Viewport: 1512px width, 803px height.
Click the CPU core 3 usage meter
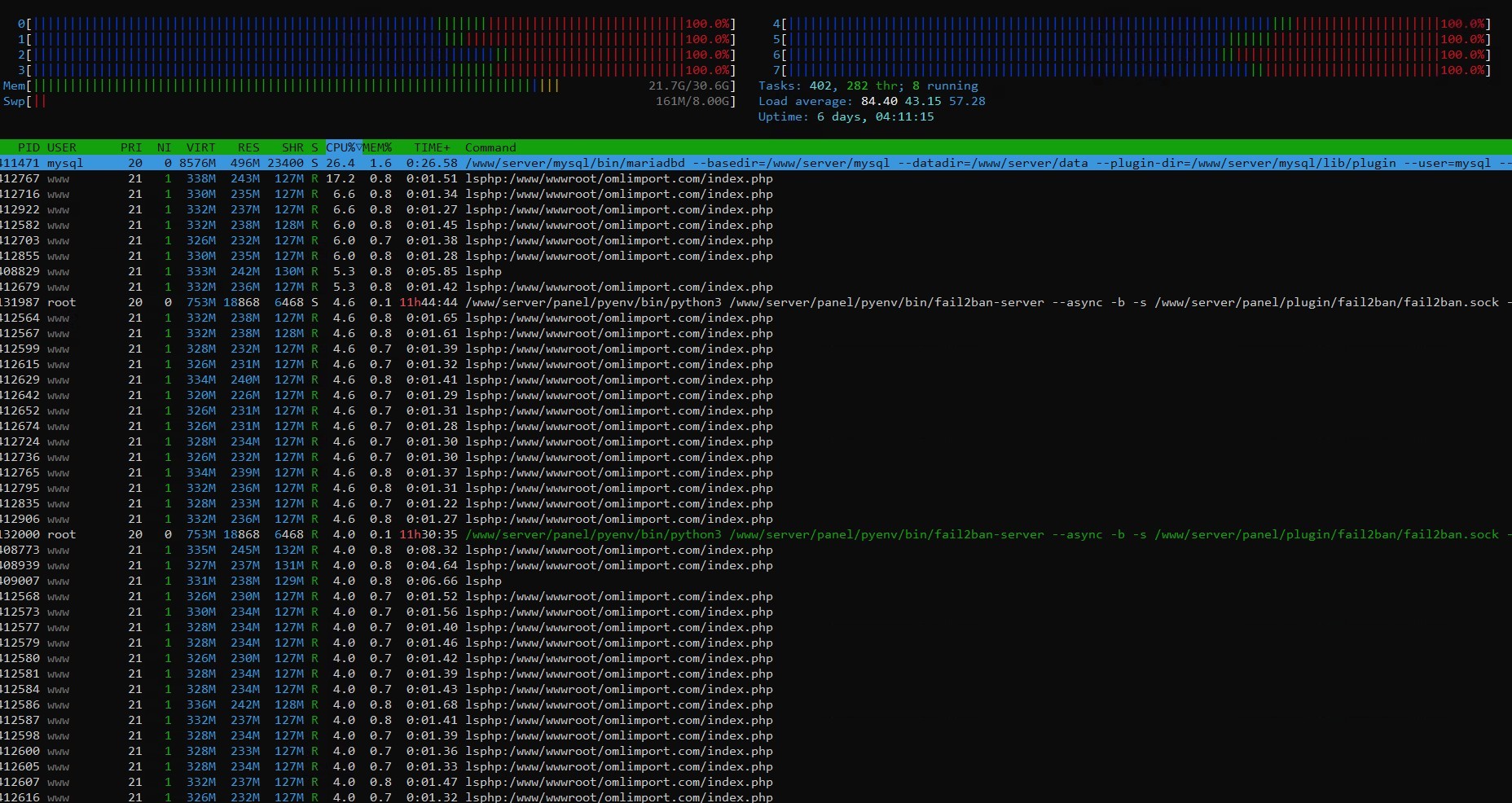click(x=376, y=71)
